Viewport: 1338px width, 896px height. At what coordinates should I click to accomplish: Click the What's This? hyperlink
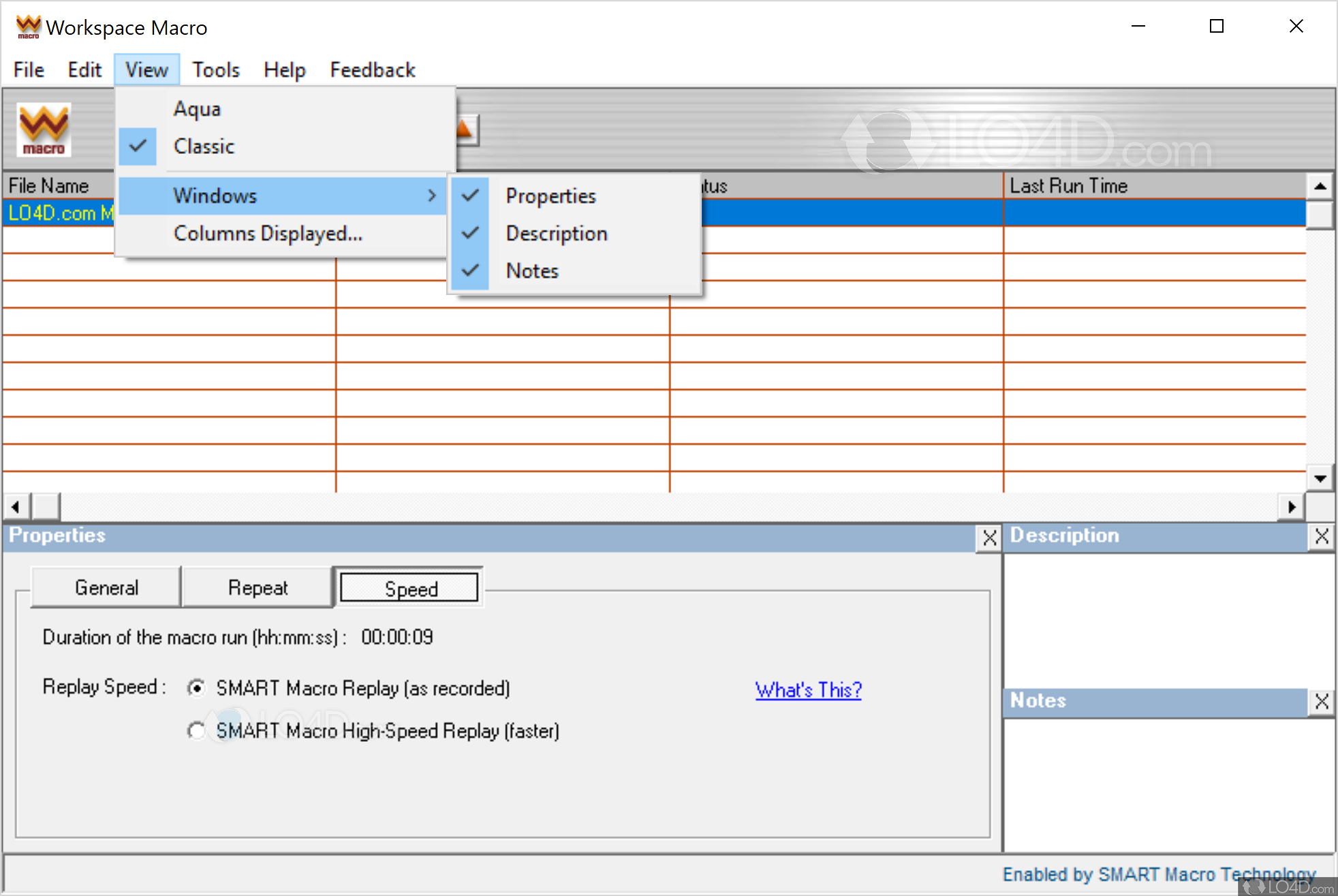coord(808,690)
